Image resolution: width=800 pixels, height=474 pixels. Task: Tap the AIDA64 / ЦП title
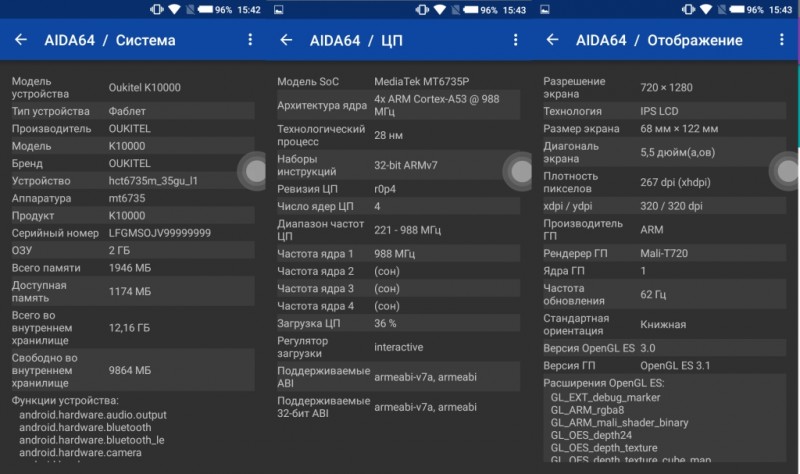tap(356, 40)
